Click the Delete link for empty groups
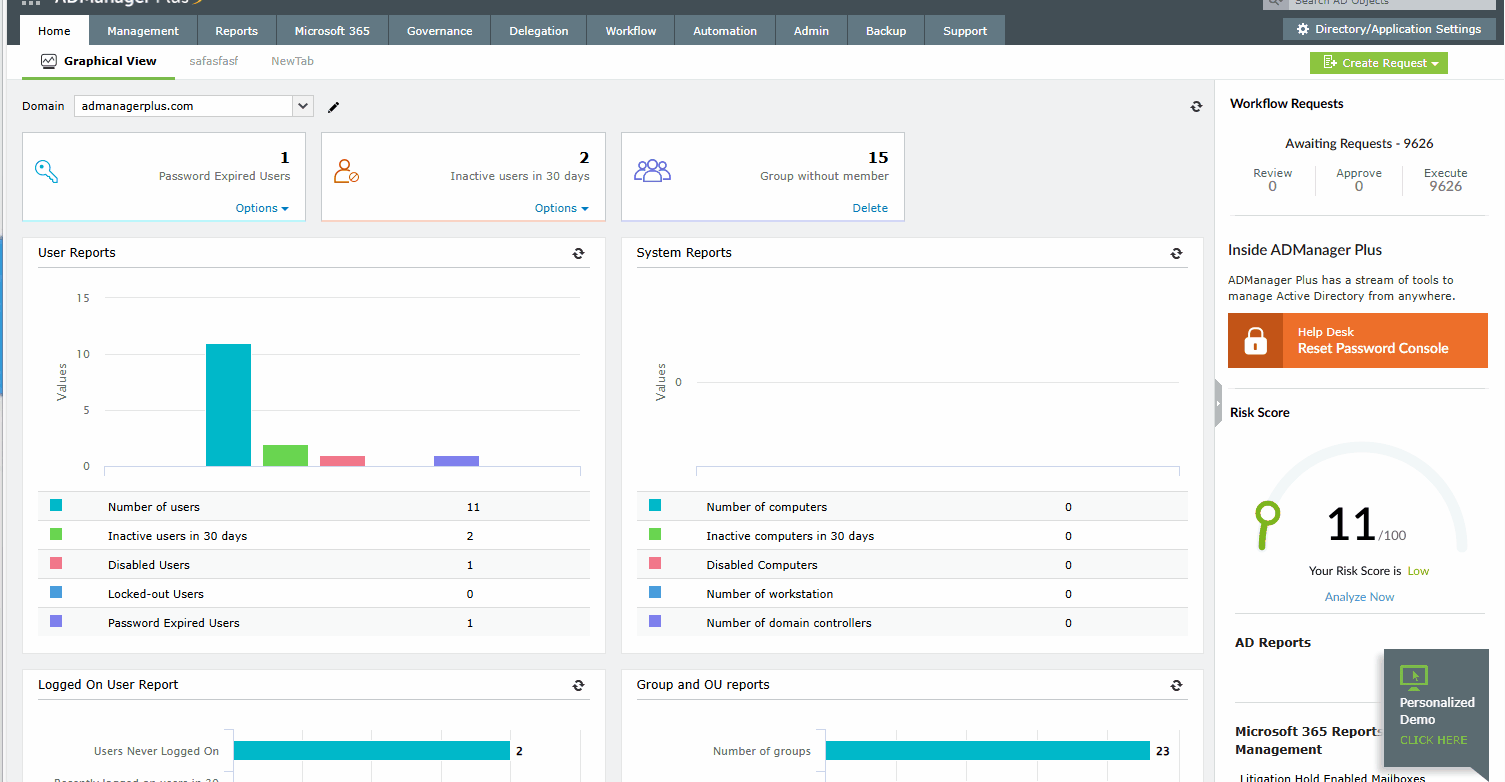Image resolution: width=1505 pixels, height=782 pixels. [x=870, y=208]
